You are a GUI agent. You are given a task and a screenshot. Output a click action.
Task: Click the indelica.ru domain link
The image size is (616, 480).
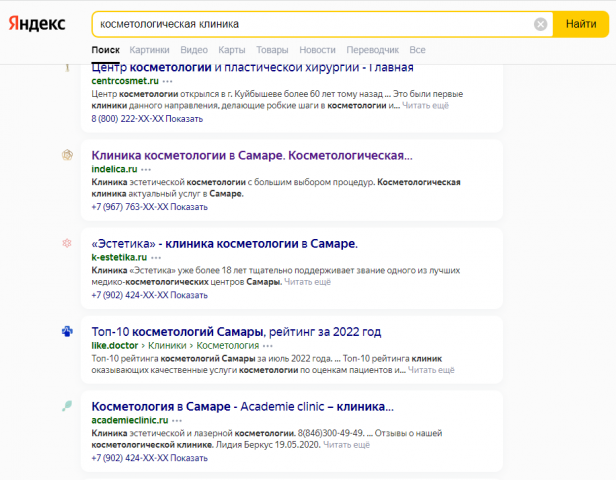tap(114, 169)
